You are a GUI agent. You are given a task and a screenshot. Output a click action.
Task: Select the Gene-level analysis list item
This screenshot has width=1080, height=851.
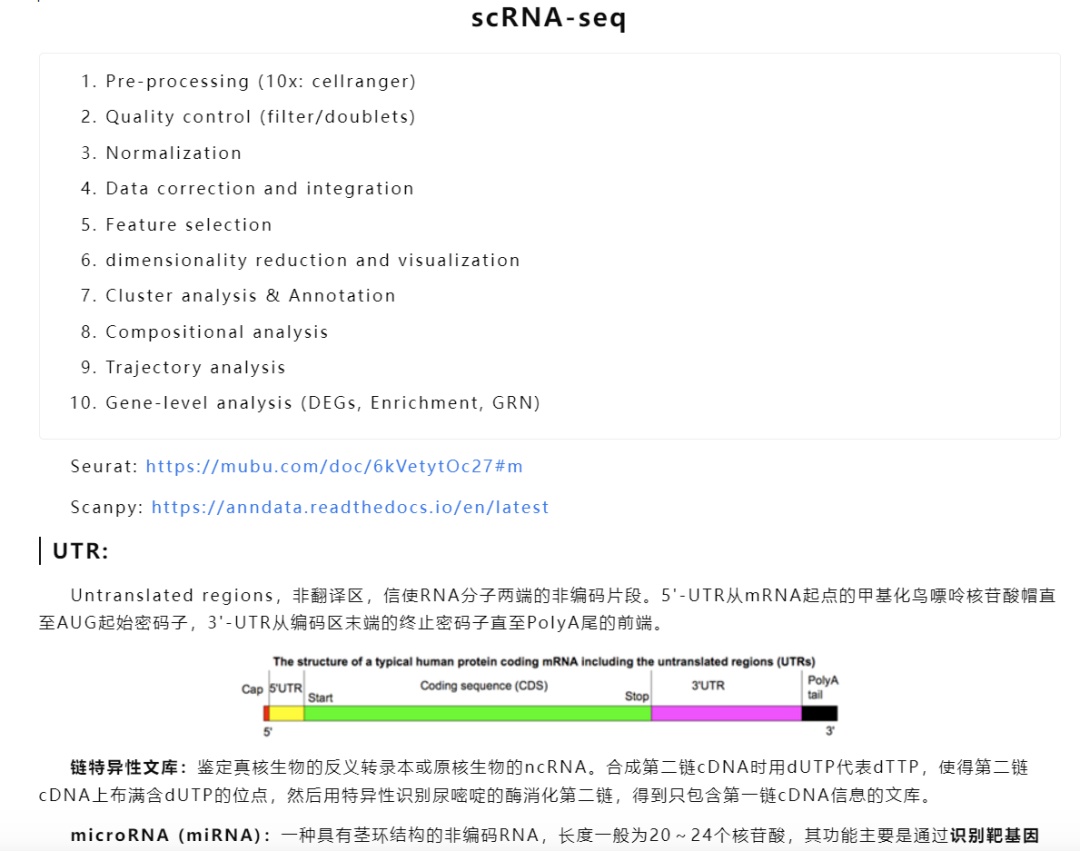(322, 403)
